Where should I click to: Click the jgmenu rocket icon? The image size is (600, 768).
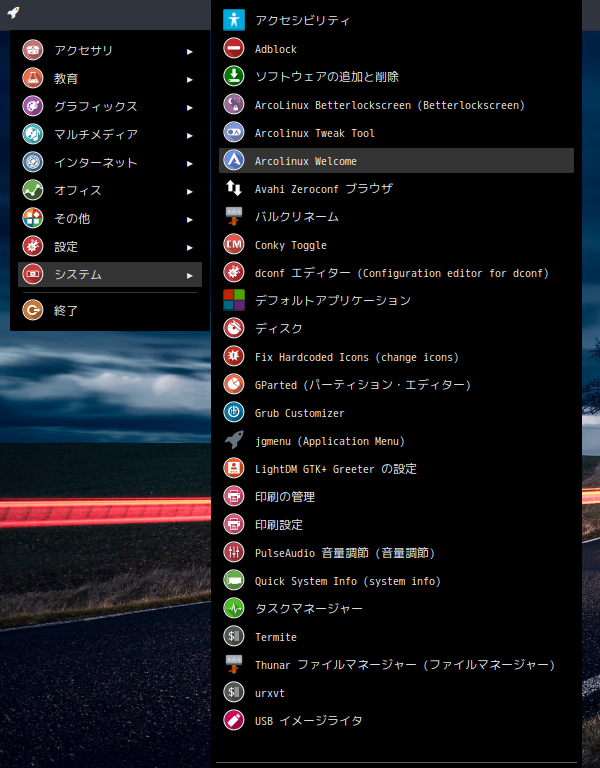[x=234, y=440]
